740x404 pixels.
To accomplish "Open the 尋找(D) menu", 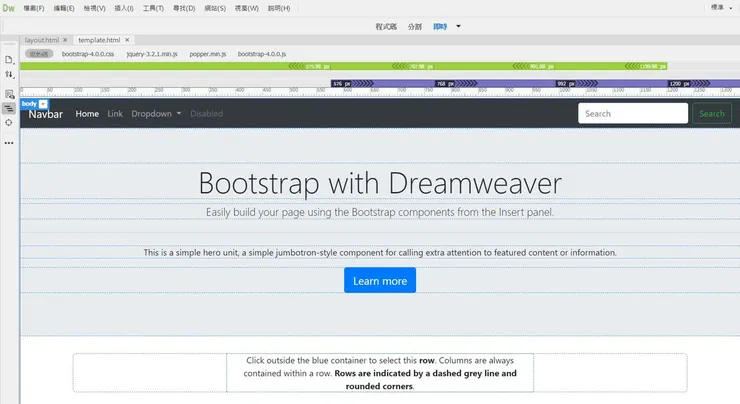I will (184, 8).
